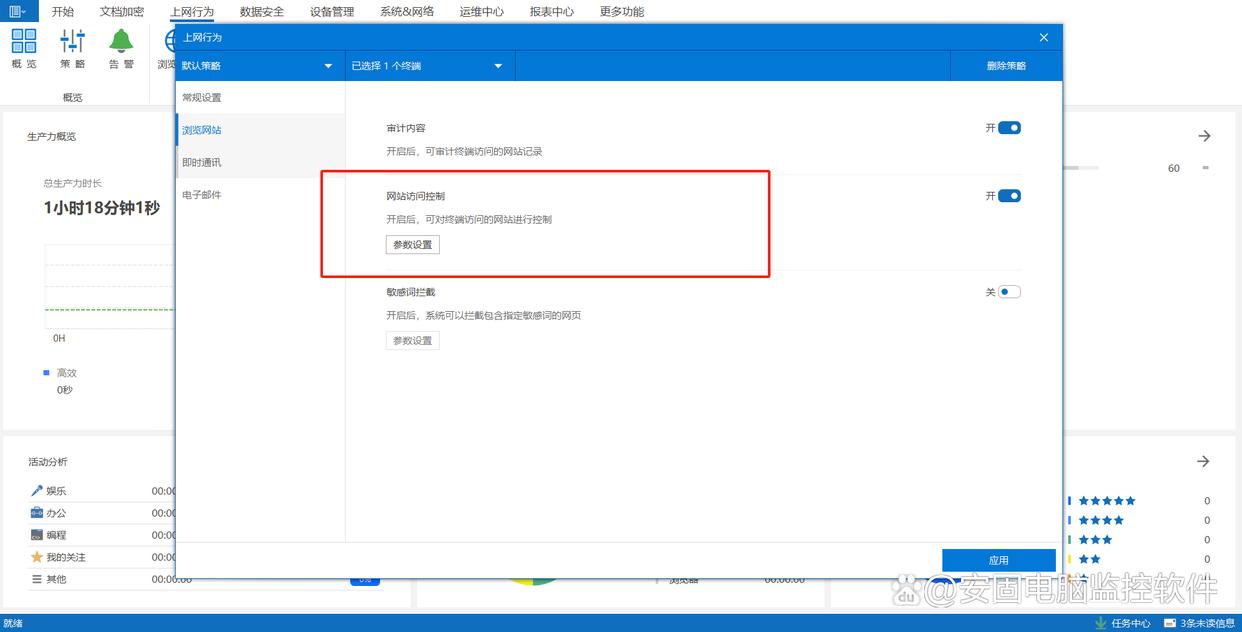This screenshot has width=1242, height=632.
Task: Click the 任务中心 icon in status bar
Action: (x=1101, y=623)
